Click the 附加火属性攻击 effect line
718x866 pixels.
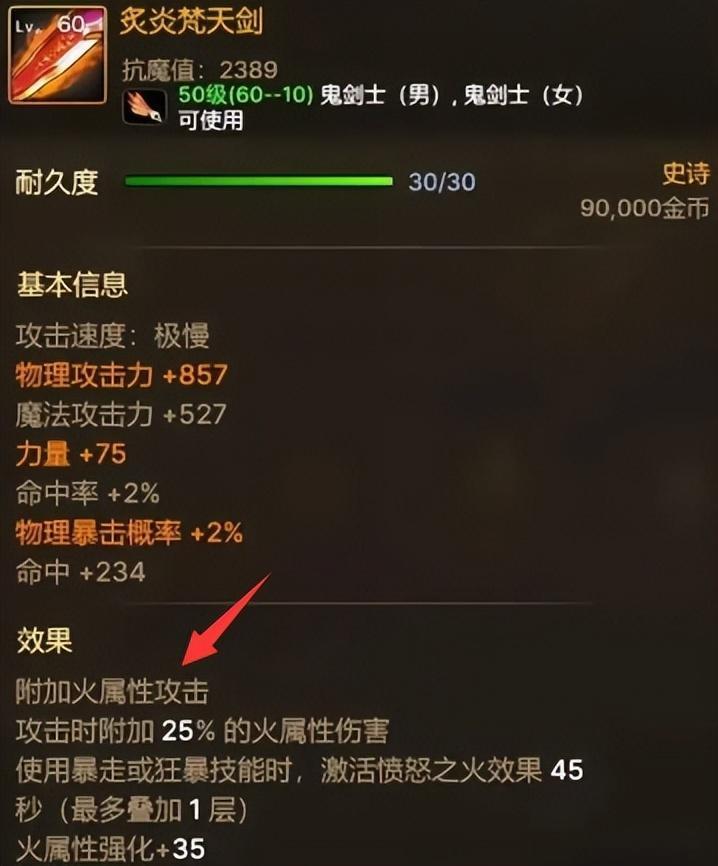[x=112, y=692]
